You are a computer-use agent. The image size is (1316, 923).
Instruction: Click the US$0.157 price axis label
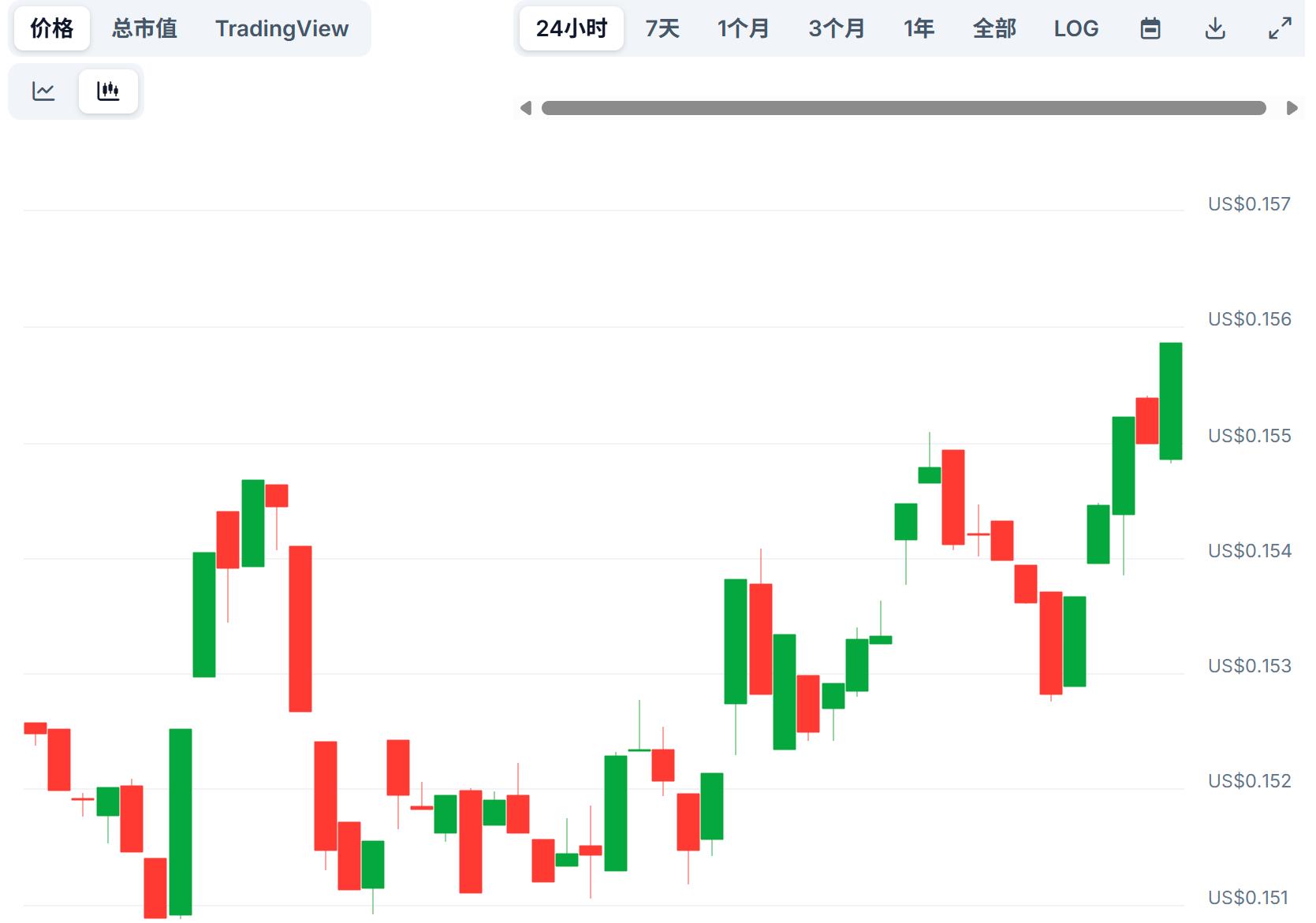pyautogui.click(x=1249, y=204)
